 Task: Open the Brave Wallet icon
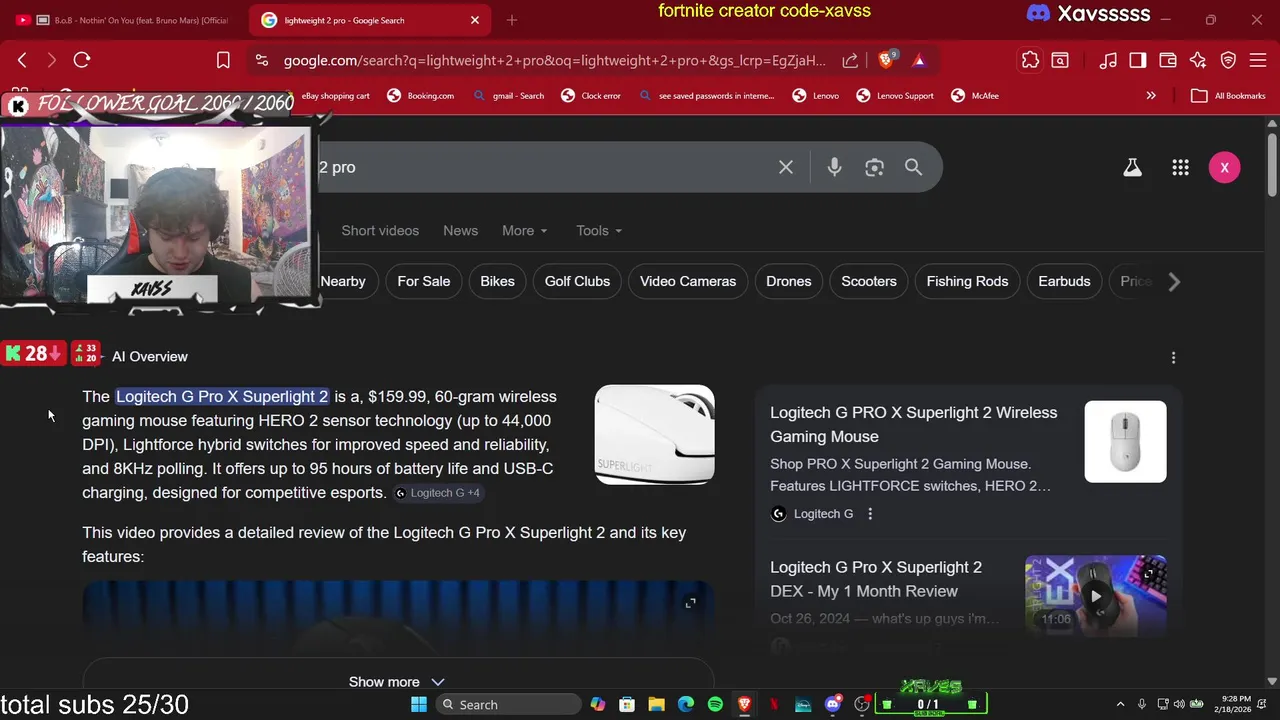coord(1167,60)
